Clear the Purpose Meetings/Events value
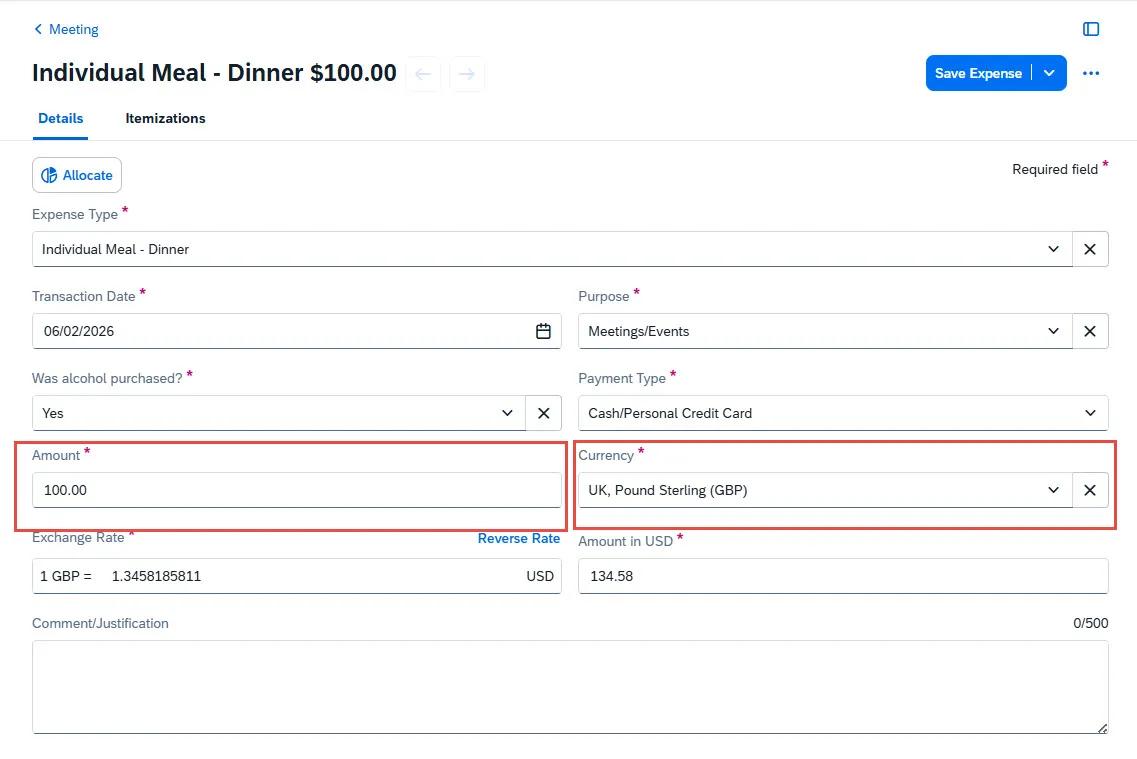1137x759 pixels. (1090, 331)
